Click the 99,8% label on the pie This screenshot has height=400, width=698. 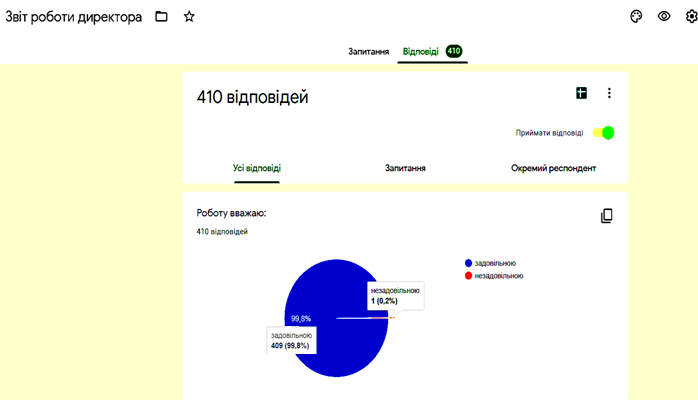pos(301,319)
